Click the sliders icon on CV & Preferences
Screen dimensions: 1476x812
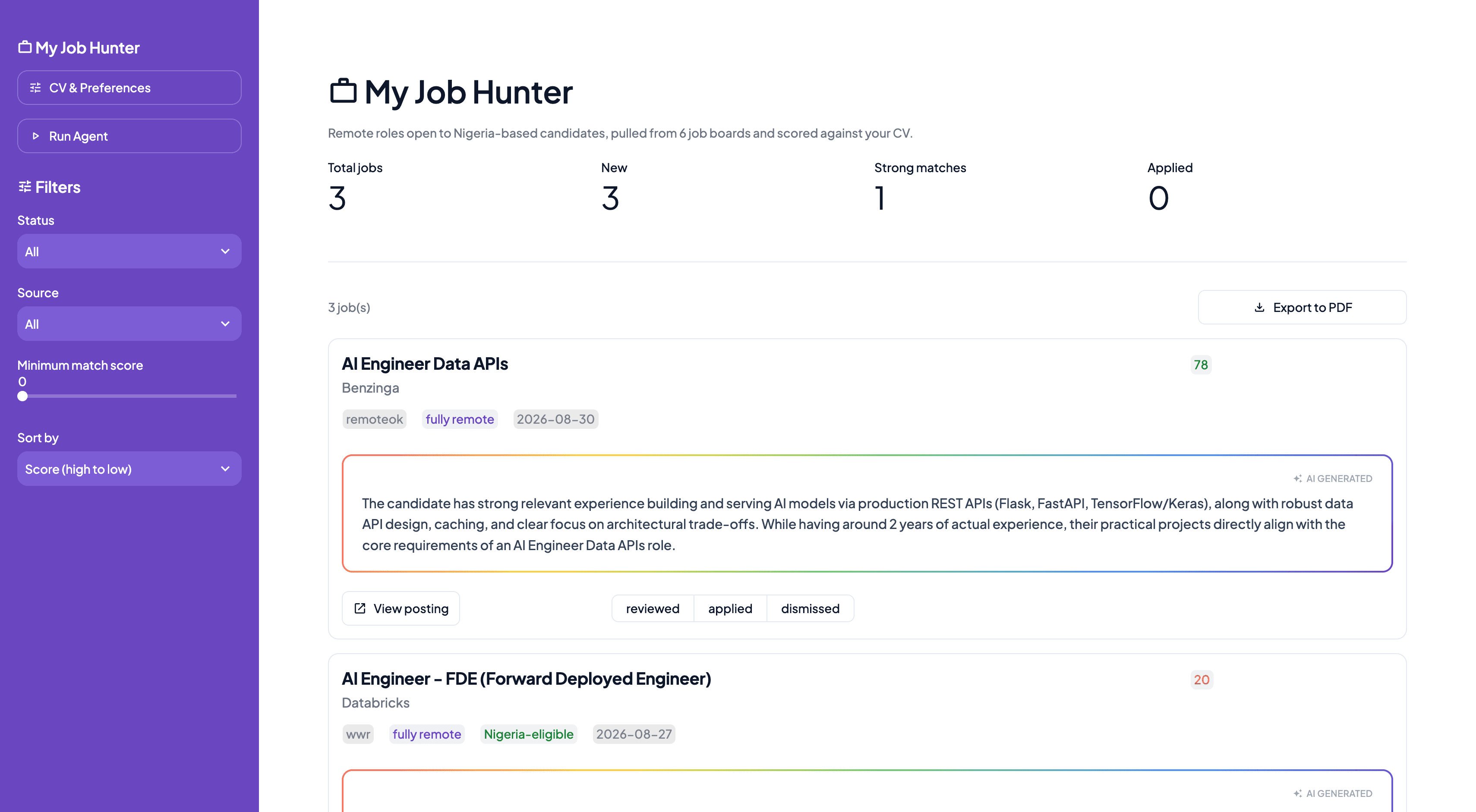click(x=35, y=88)
